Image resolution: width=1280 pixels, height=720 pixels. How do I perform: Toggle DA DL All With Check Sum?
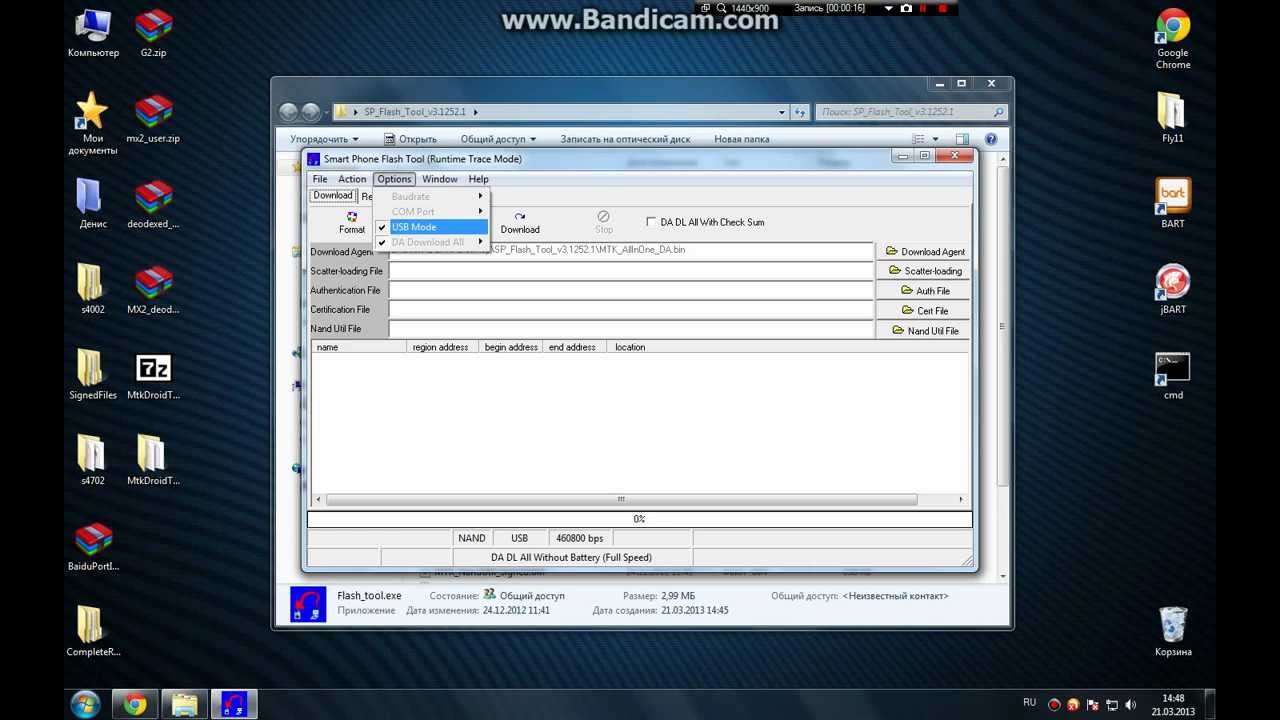[x=652, y=222]
